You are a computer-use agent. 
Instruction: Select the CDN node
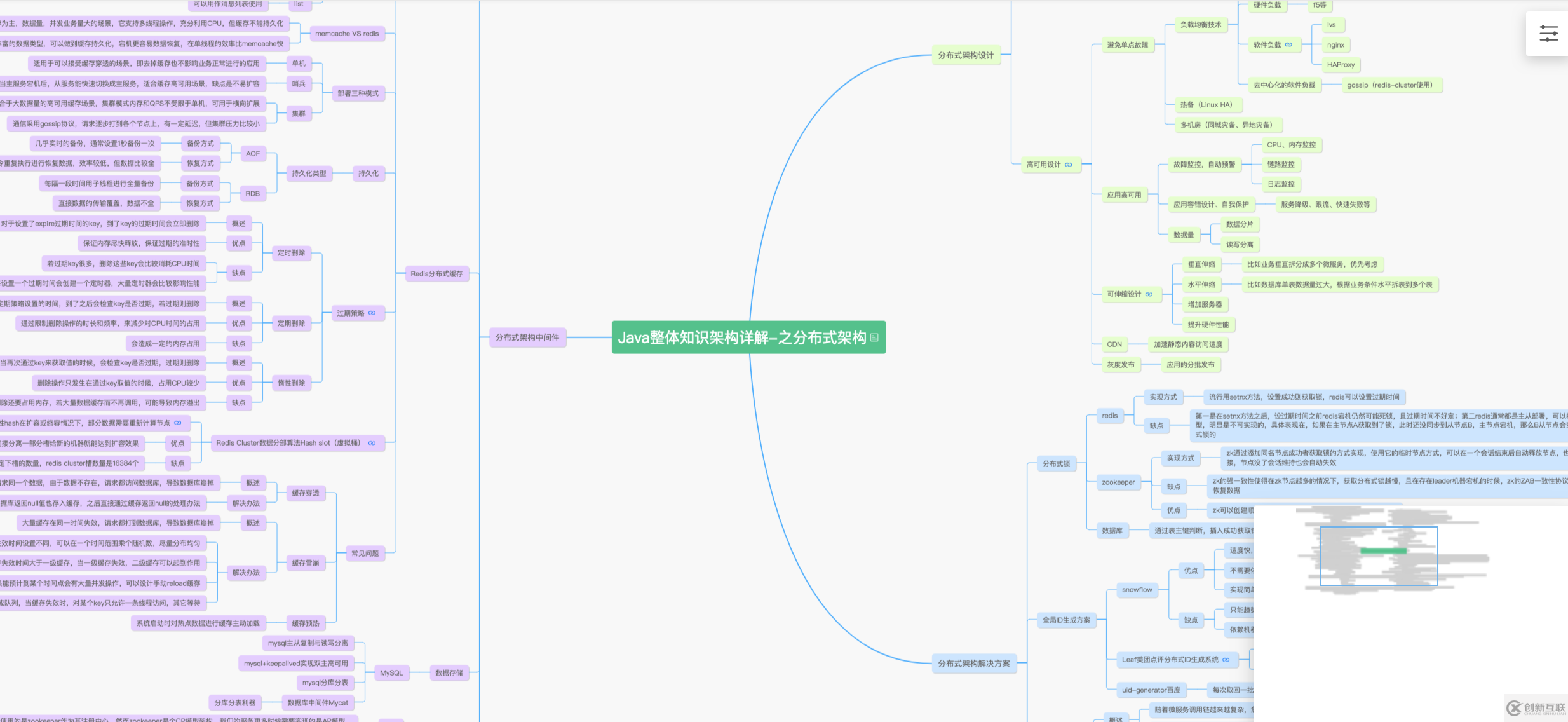point(1115,344)
